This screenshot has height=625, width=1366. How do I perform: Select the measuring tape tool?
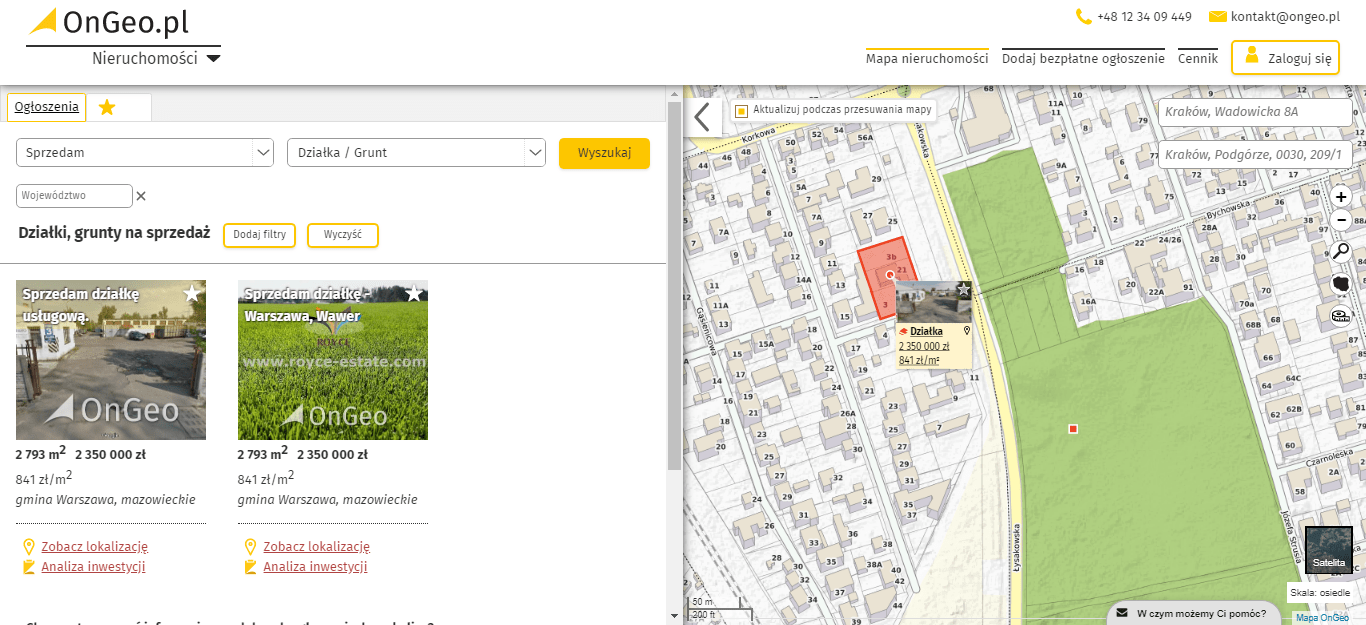(1341, 317)
